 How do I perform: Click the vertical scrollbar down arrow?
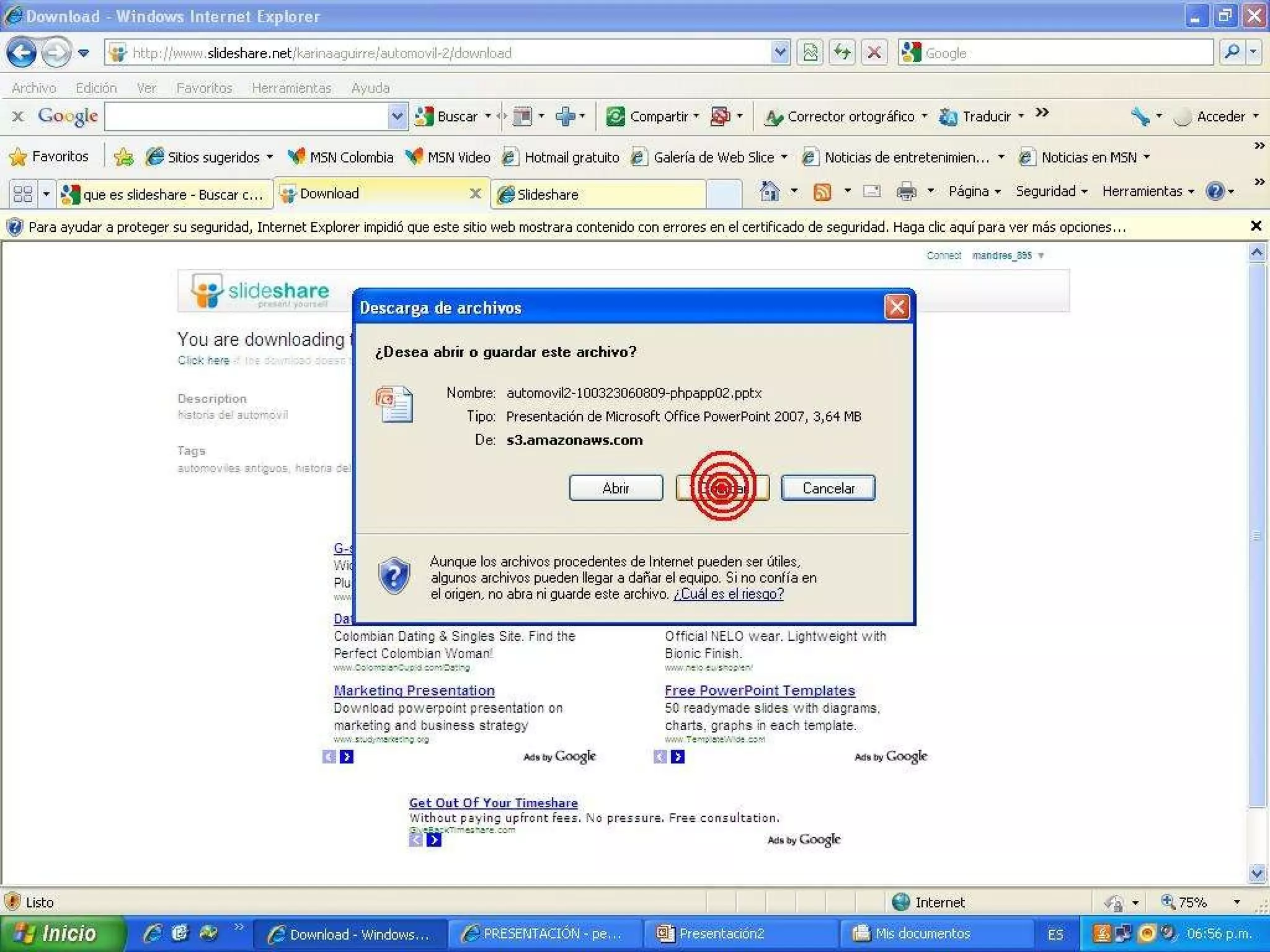click(1256, 873)
